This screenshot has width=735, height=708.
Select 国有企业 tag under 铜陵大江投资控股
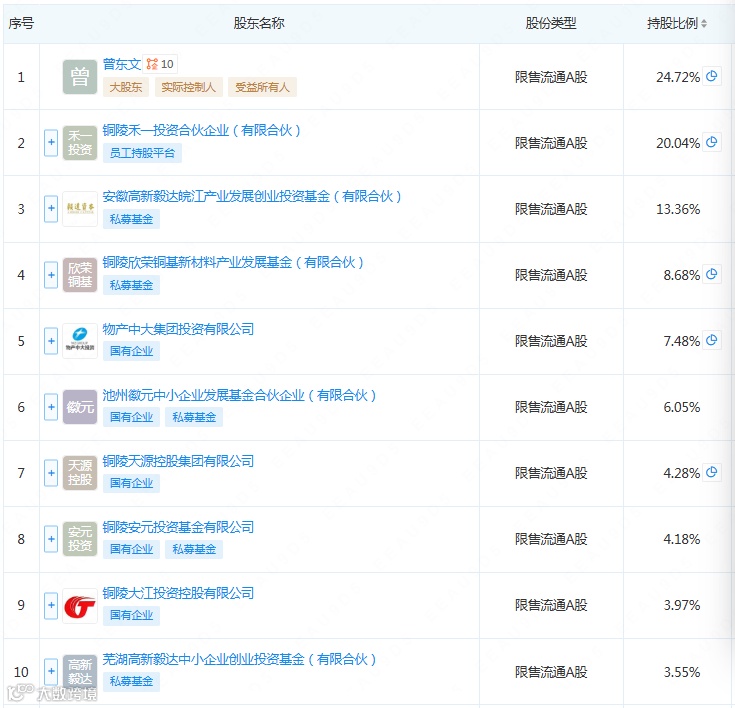pos(131,615)
